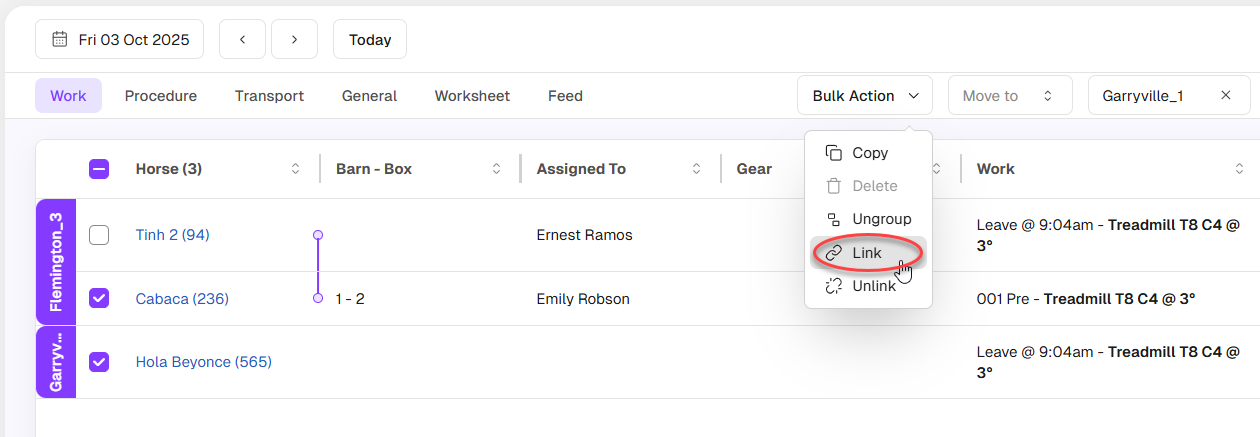Uncheck the Hola Beyonce row checkbox
This screenshot has width=1260, height=437.
click(99, 362)
